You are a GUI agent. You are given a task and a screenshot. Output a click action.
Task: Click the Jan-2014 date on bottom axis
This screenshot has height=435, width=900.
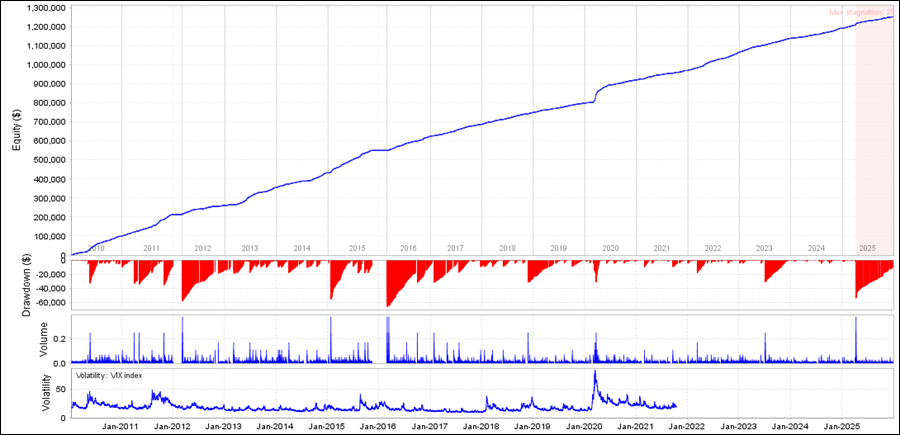[275, 428]
